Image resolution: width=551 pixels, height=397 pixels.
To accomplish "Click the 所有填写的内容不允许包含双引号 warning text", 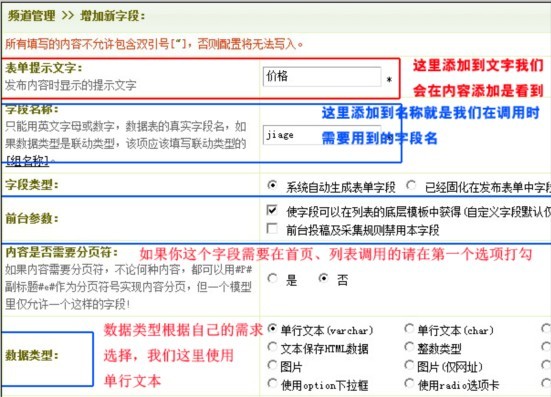I will [154, 44].
